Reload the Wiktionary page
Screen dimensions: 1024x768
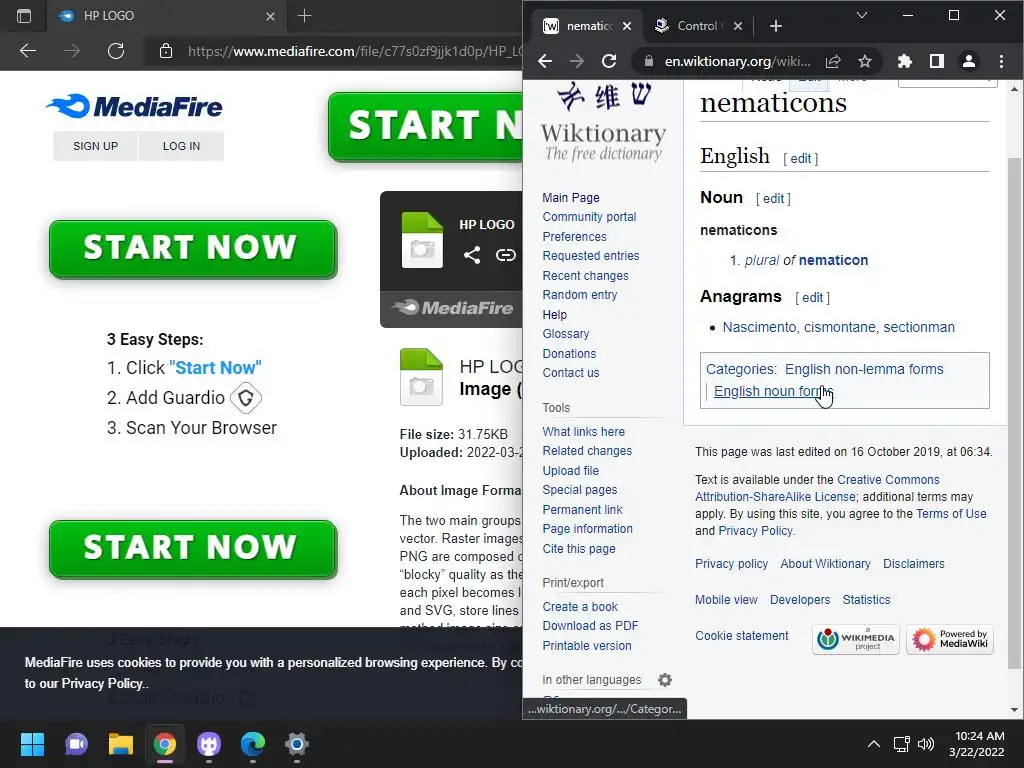pyautogui.click(x=609, y=61)
